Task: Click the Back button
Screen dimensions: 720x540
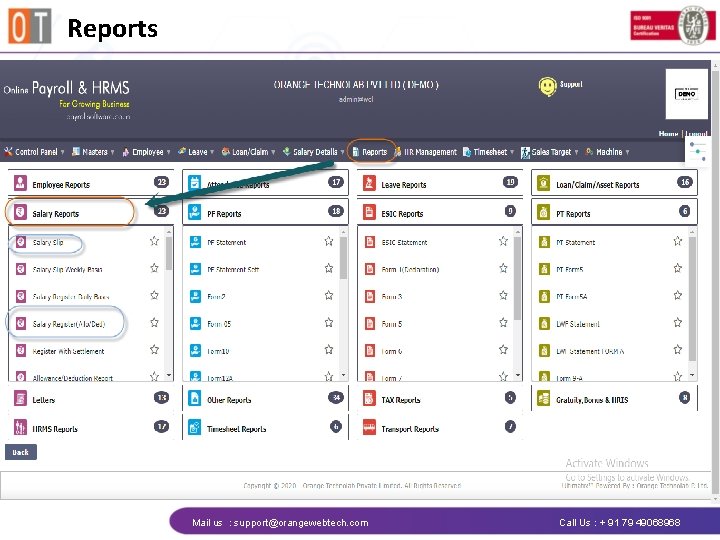Action: pos(21,452)
